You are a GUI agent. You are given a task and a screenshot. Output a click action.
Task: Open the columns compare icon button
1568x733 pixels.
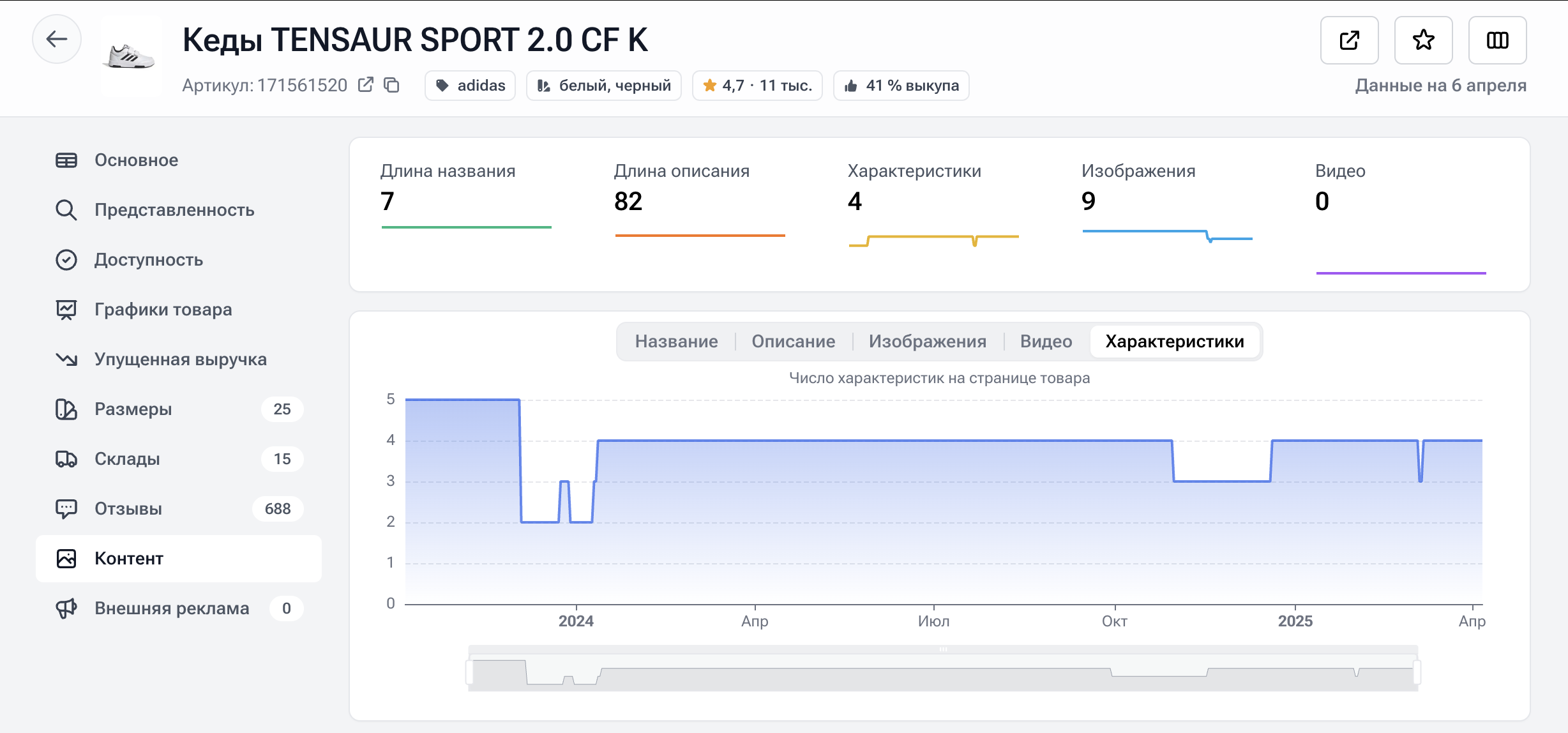[x=1497, y=40]
